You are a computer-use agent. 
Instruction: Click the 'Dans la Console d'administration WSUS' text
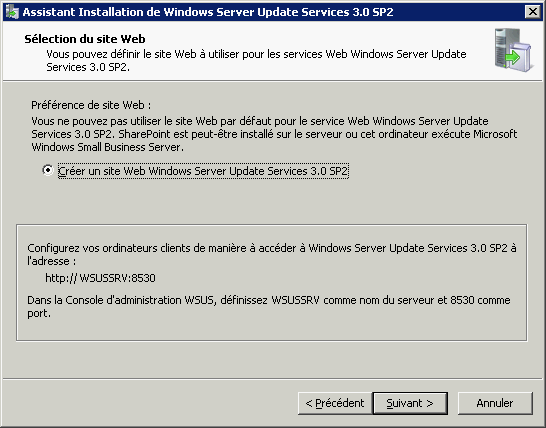(268, 306)
